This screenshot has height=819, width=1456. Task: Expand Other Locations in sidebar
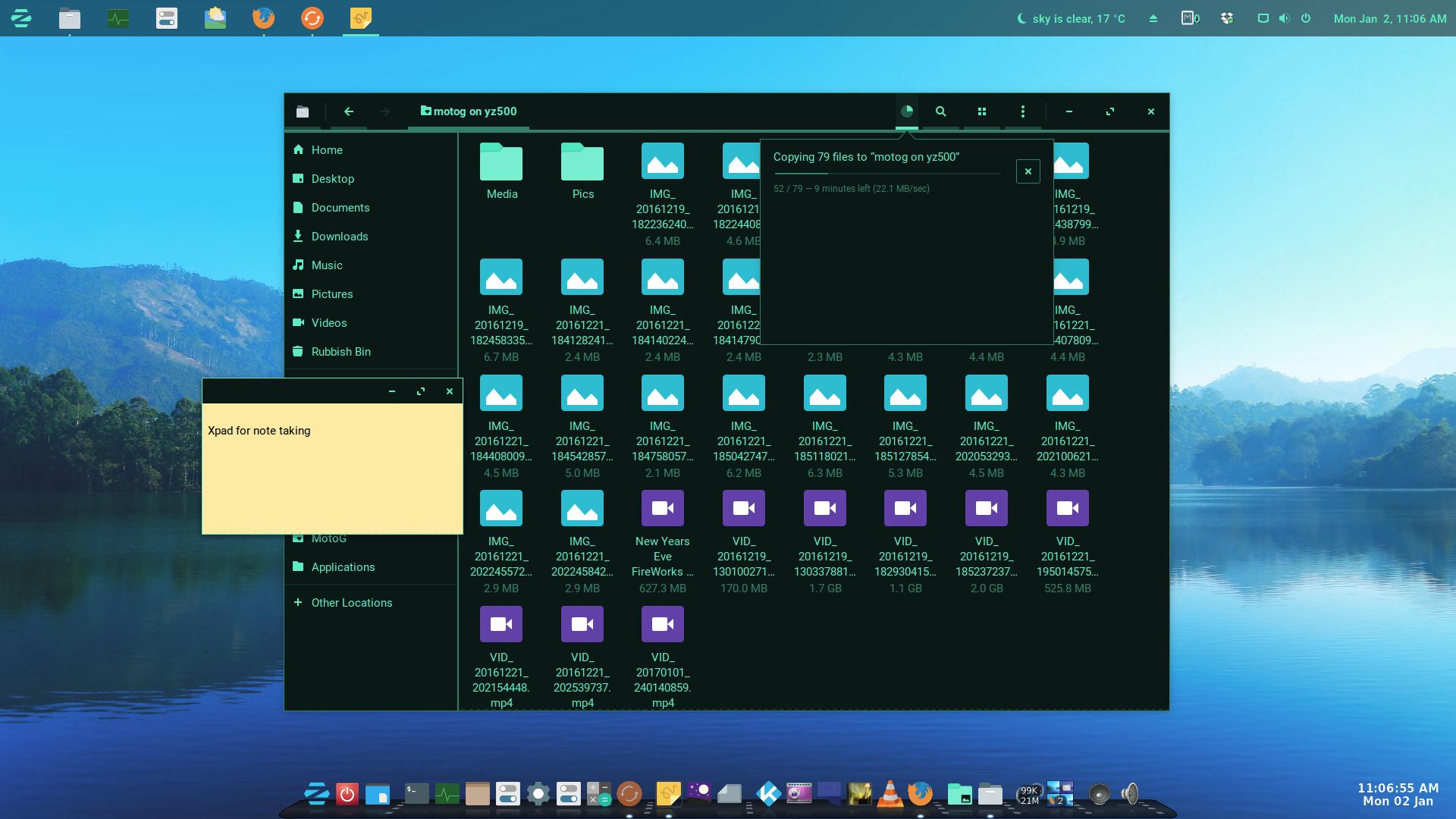click(351, 603)
